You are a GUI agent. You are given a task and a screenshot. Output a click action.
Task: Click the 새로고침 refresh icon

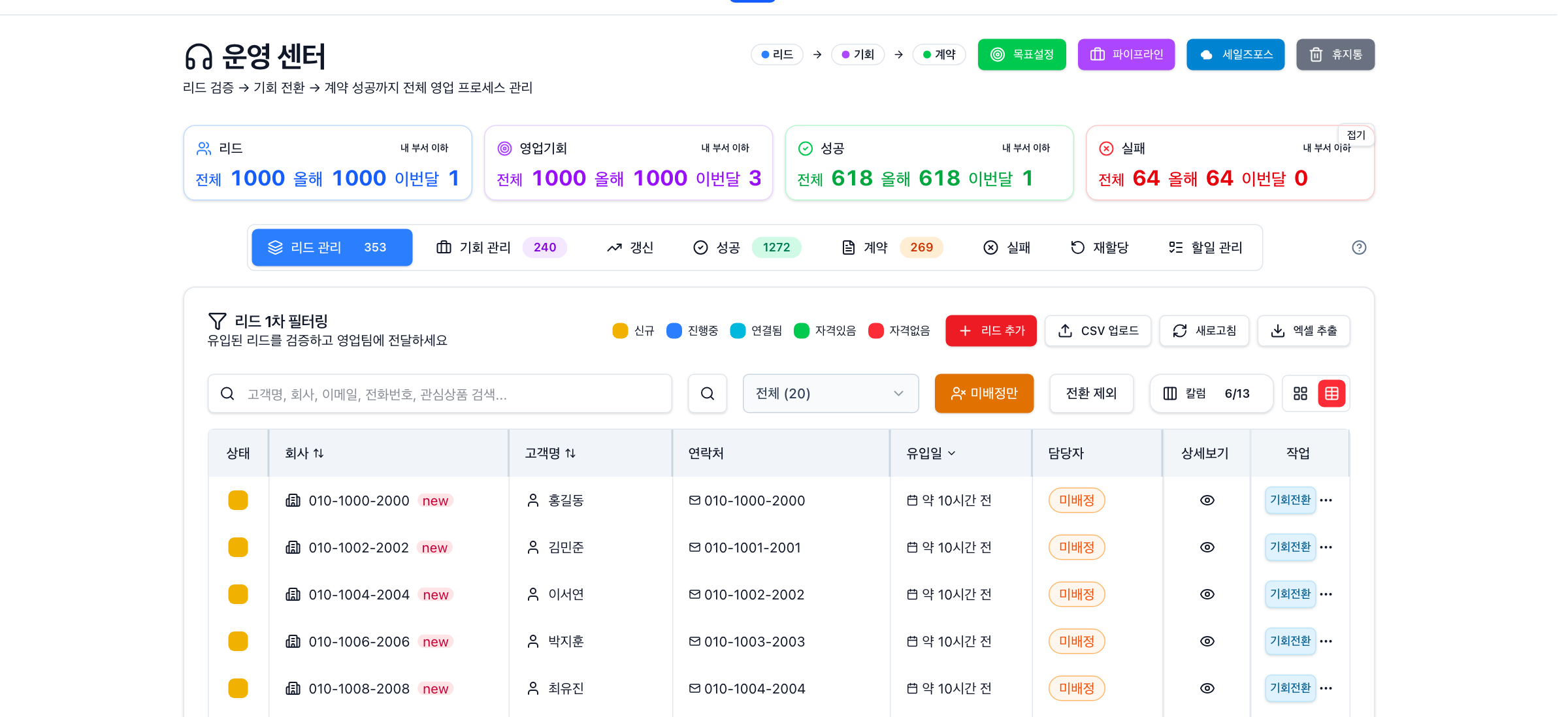(1180, 330)
